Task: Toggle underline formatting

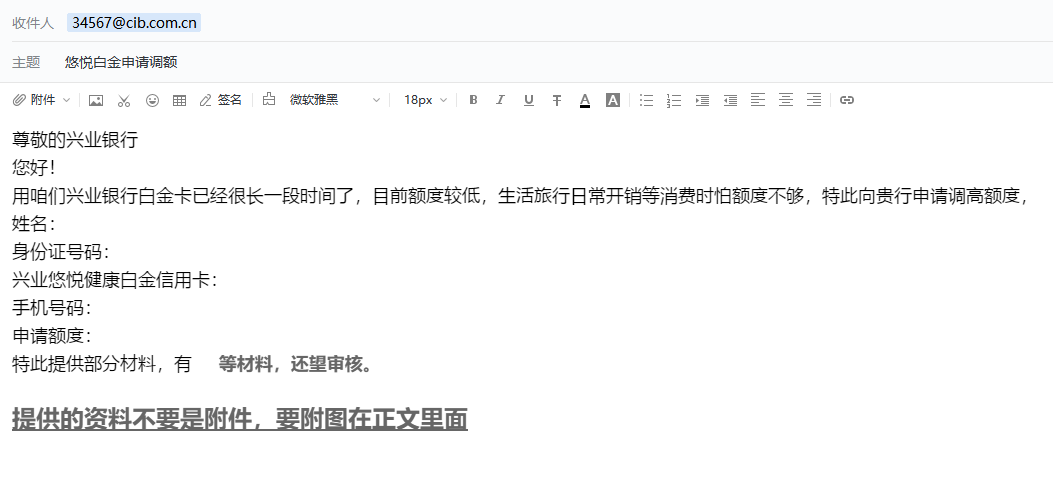Action: [x=529, y=100]
